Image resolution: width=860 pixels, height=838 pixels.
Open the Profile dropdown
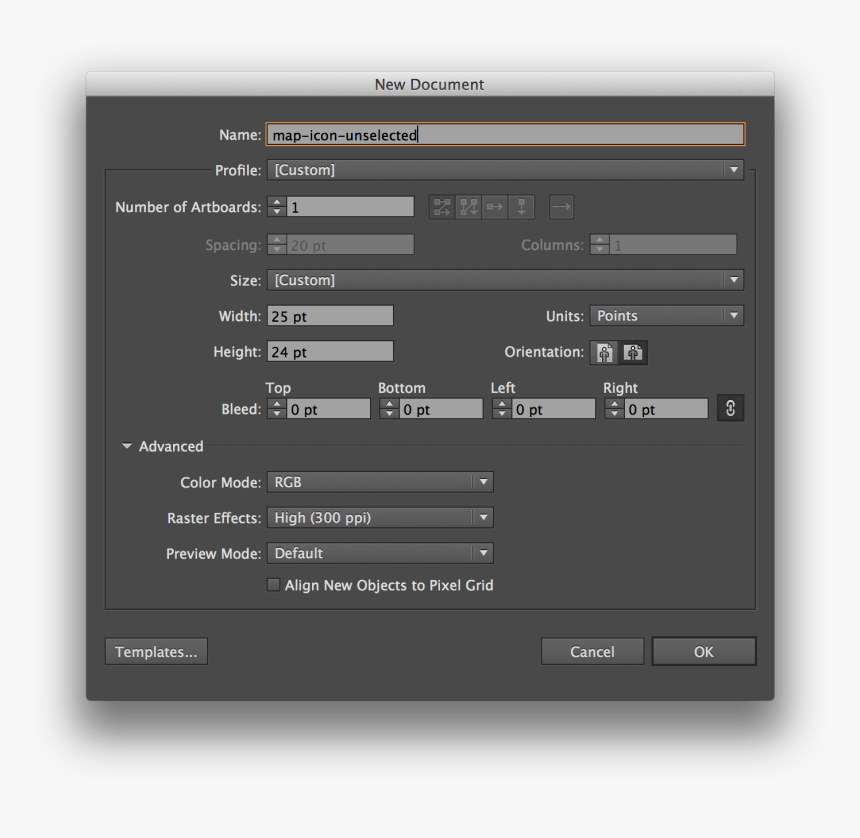pos(505,170)
